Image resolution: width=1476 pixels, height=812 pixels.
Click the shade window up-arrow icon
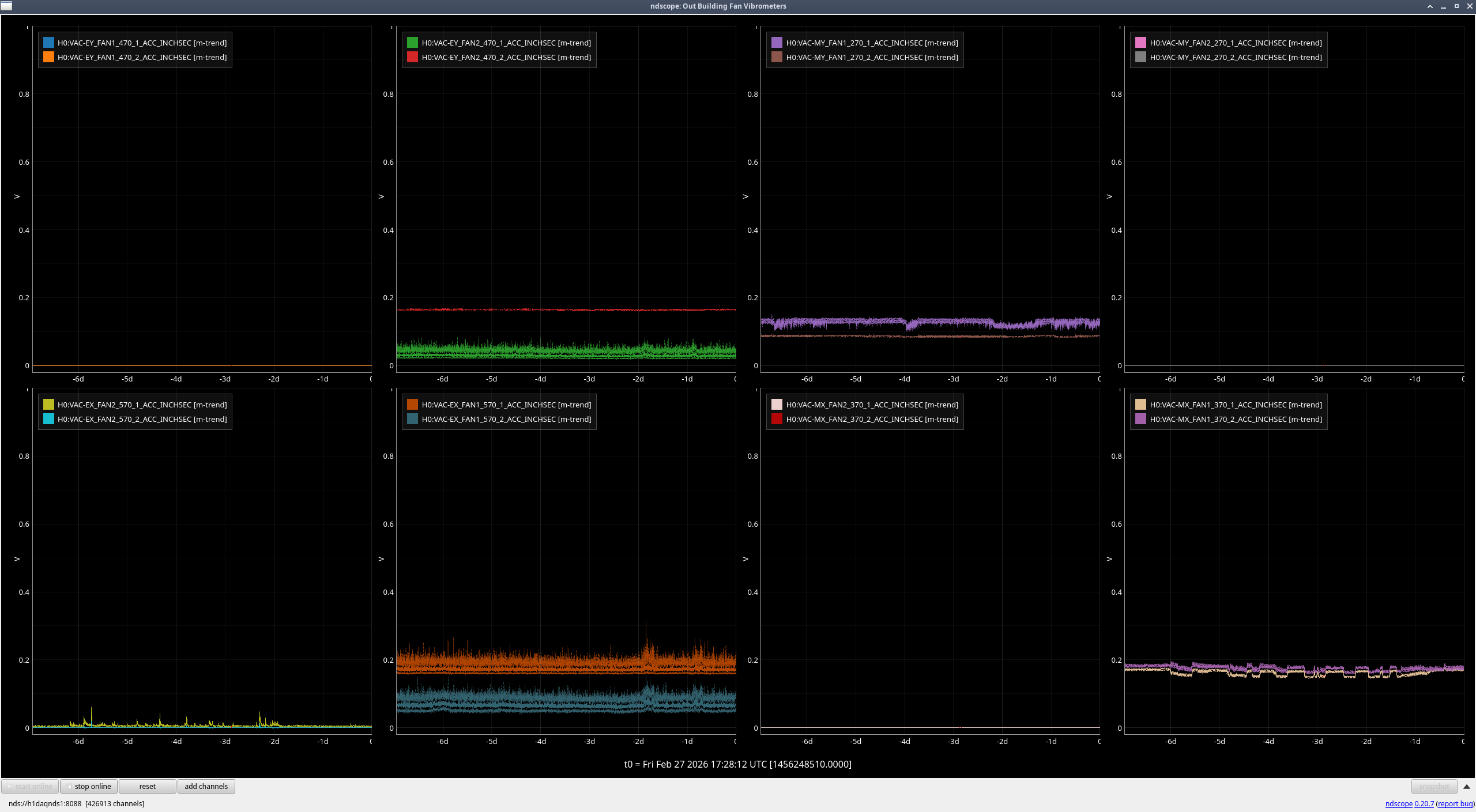tap(1430, 6)
